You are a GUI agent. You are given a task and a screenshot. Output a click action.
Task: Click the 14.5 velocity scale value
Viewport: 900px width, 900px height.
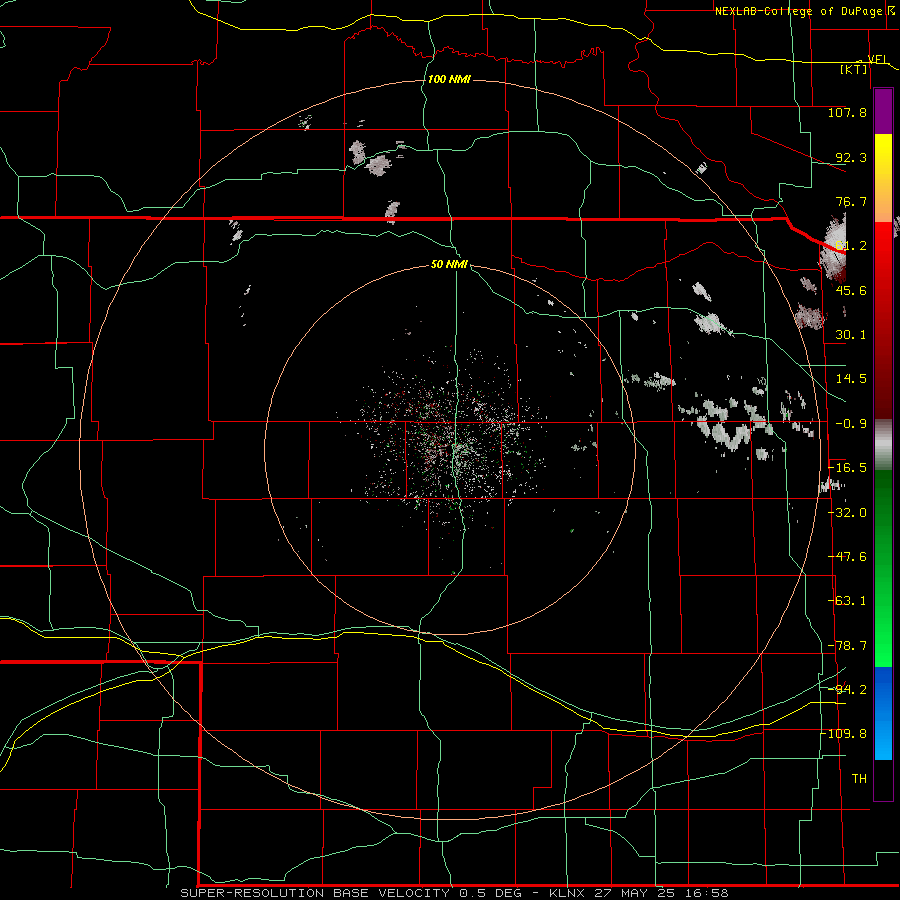(851, 379)
